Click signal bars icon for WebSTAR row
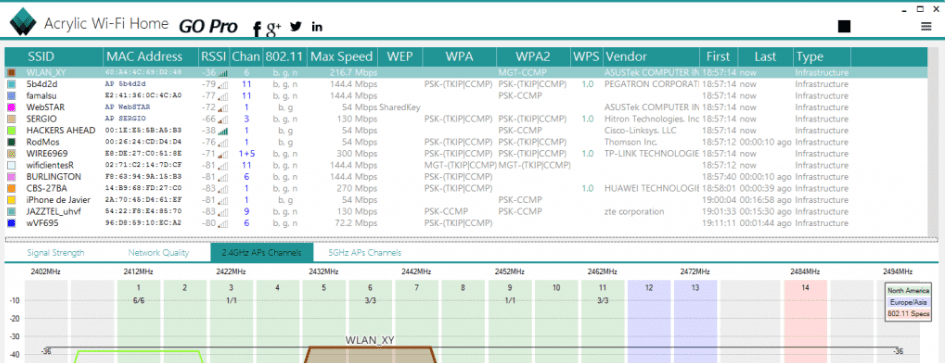948x363 pixels. click(223, 108)
